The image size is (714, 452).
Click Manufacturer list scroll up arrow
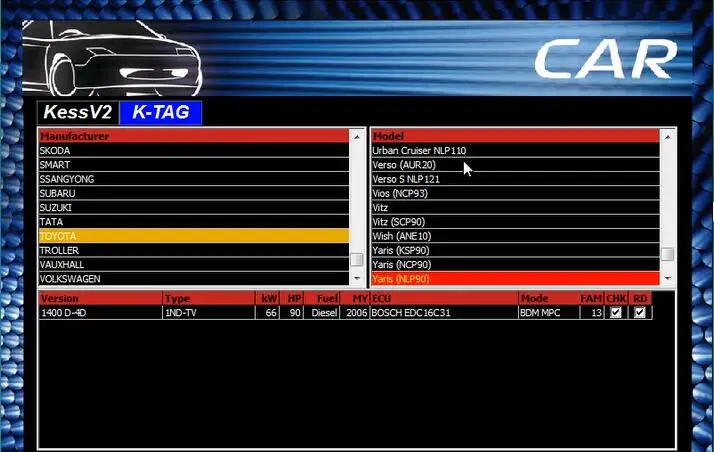click(x=357, y=137)
